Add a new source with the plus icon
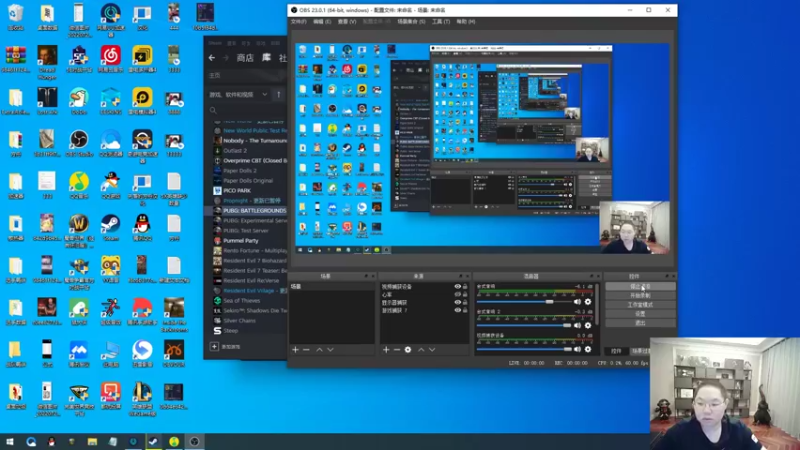This screenshot has height=450, width=800. coord(386,349)
